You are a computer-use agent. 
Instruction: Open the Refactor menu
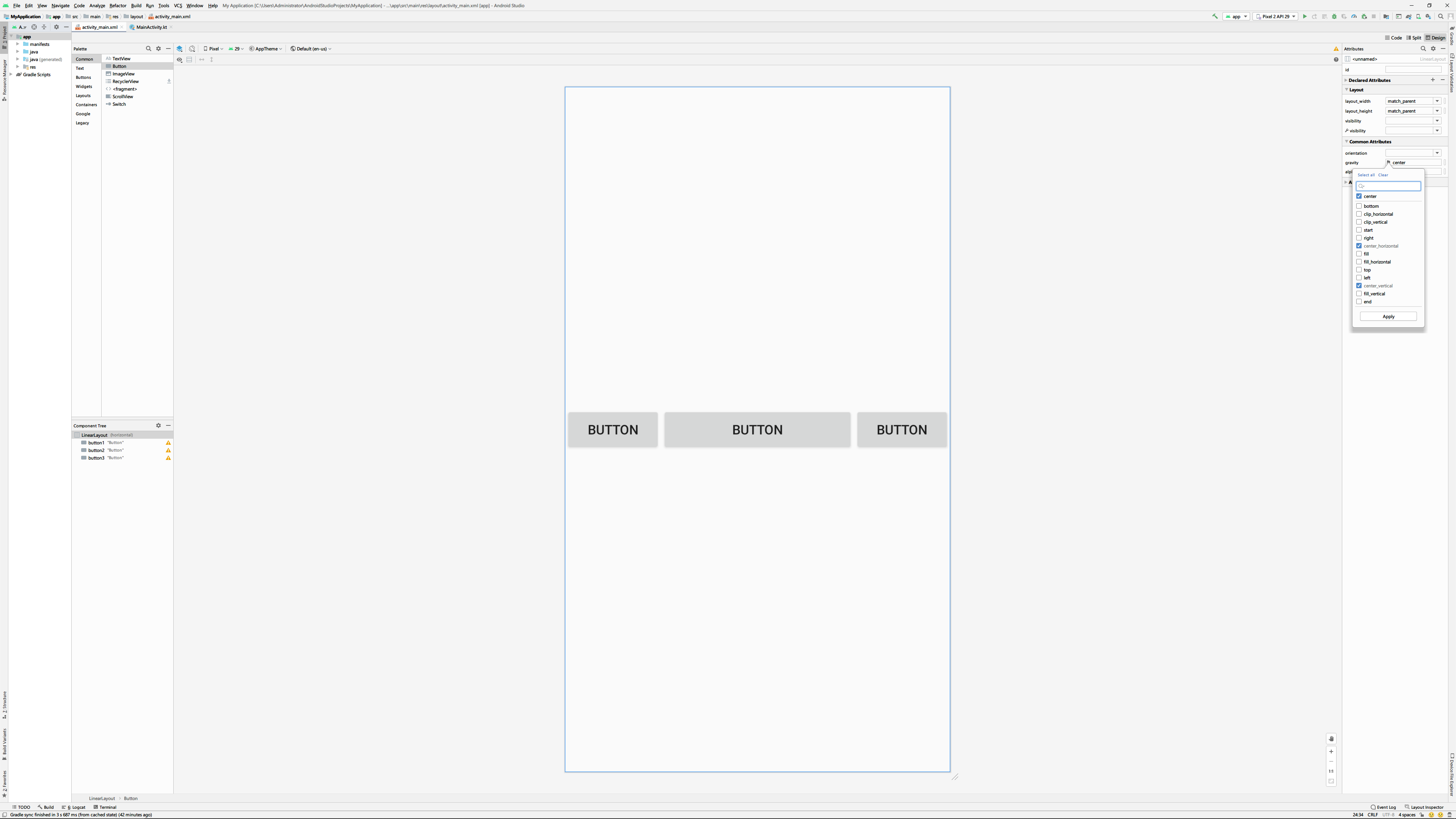click(x=118, y=6)
